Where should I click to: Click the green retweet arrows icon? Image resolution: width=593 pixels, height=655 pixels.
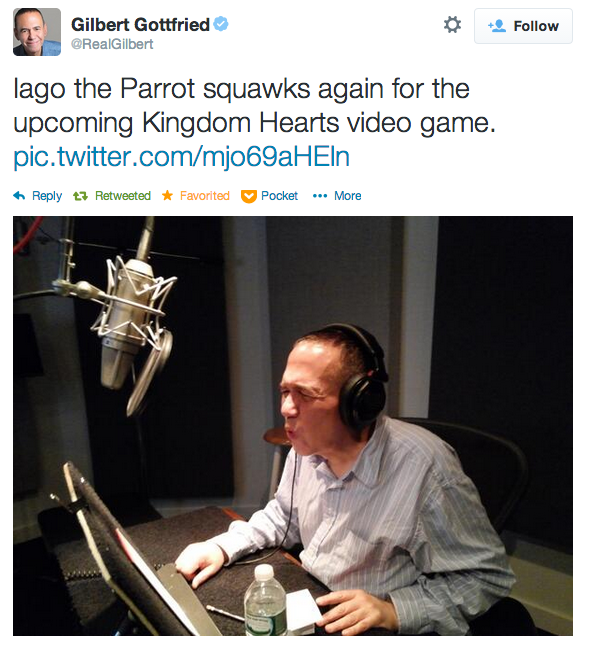[x=80, y=195]
